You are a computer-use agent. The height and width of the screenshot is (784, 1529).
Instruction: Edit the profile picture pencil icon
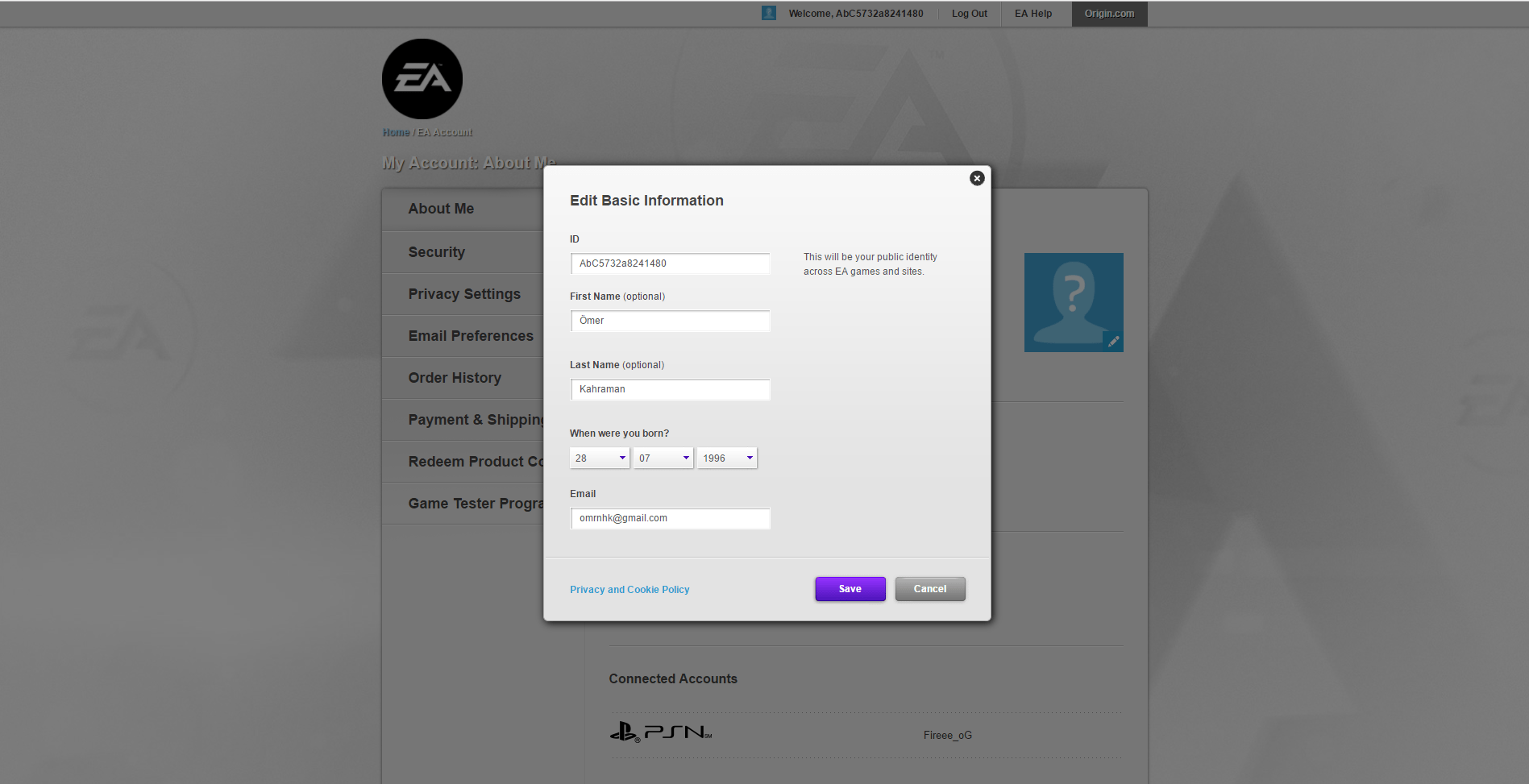point(1113,342)
